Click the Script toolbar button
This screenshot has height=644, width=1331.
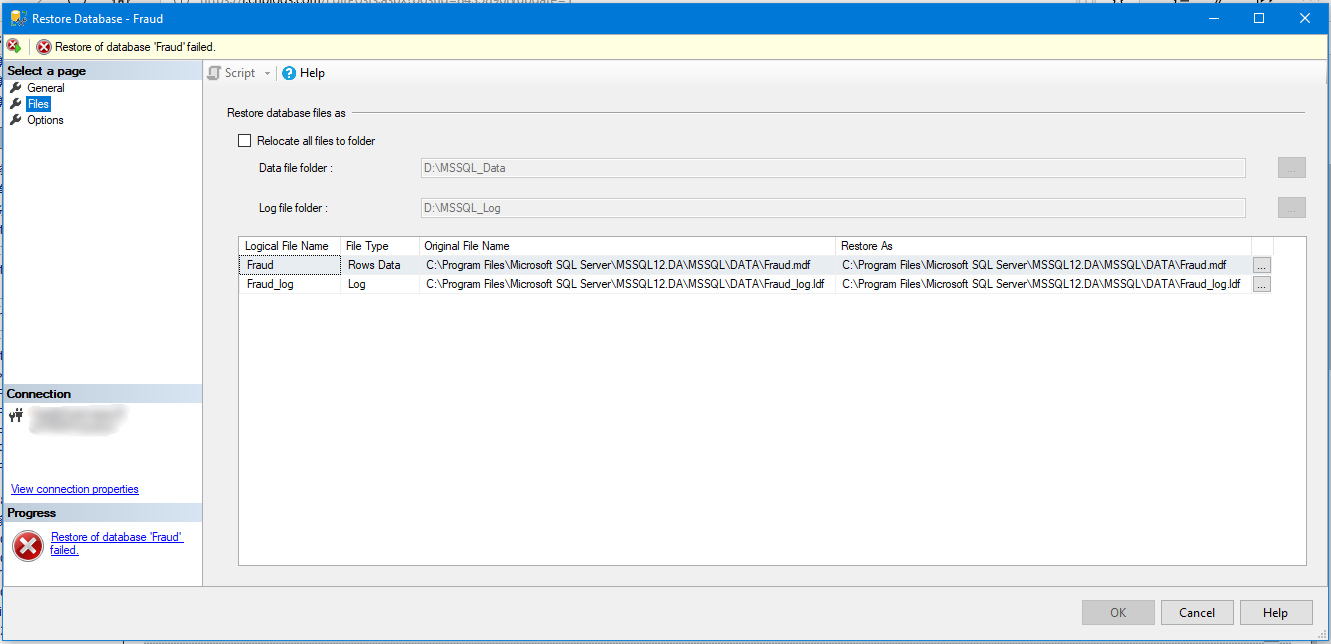[x=232, y=73]
